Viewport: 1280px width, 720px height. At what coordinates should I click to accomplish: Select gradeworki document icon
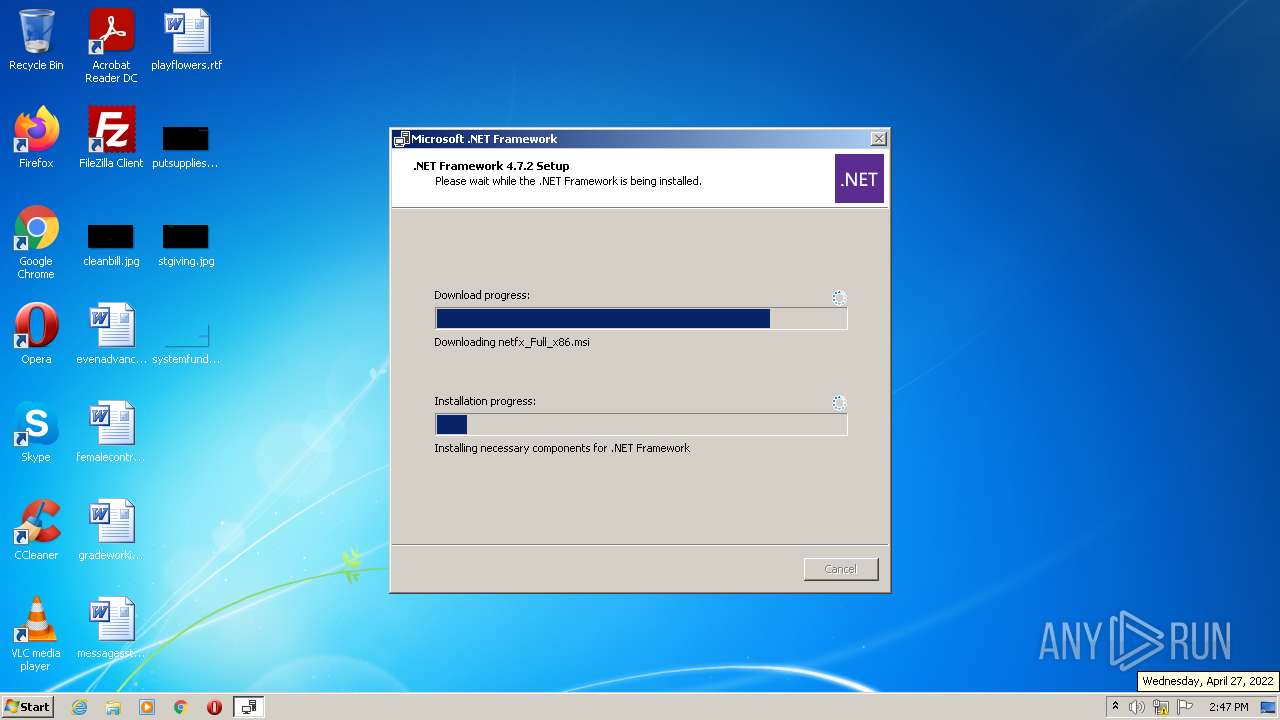tap(111, 530)
